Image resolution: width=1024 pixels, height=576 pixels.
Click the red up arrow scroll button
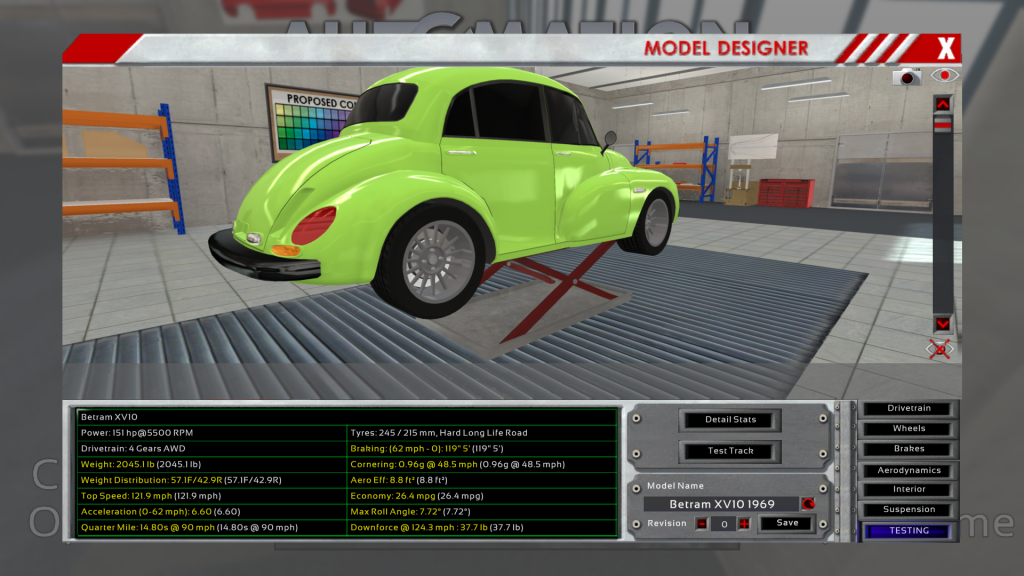click(942, 103)
